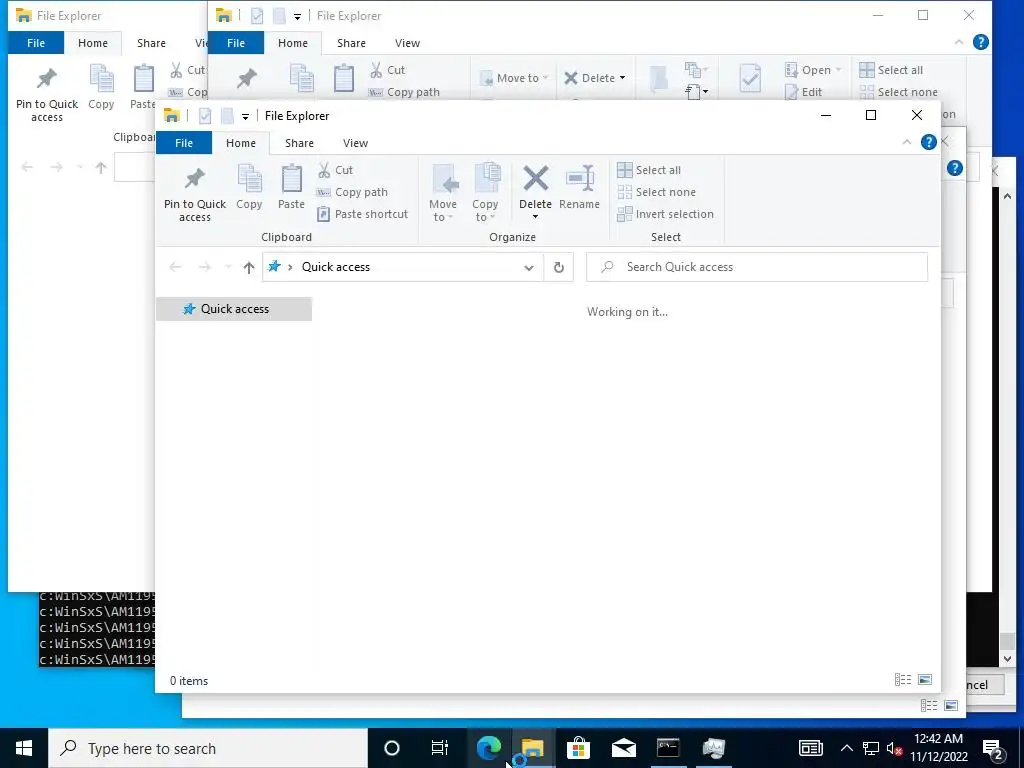Open Share tab in middle window

click(x=351, y=43)
